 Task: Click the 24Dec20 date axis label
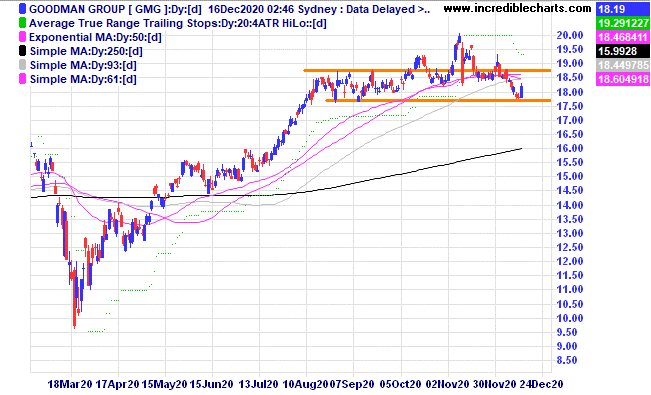coord(542,384)
